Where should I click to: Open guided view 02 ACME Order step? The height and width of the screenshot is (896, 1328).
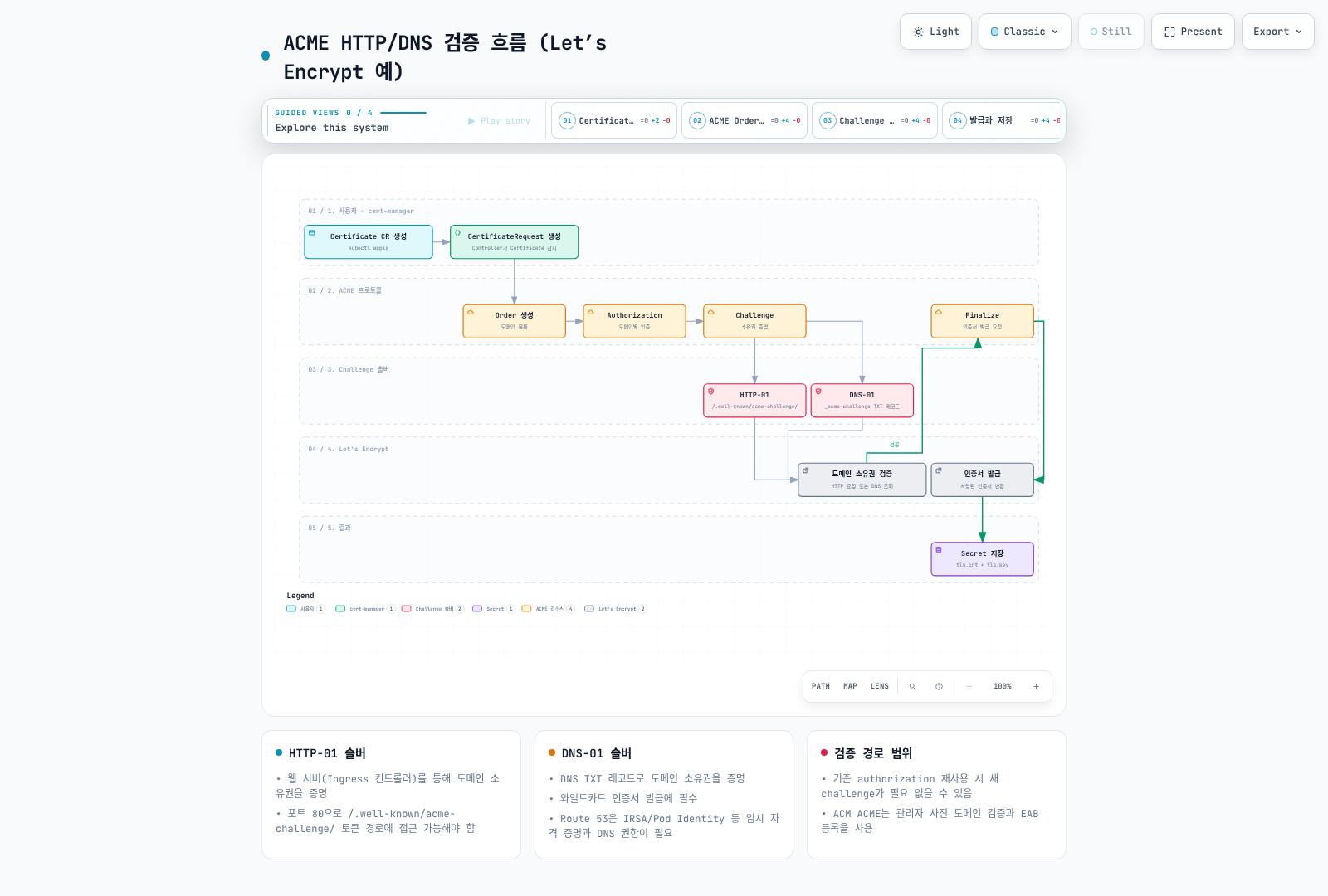pyautogui.click(x=745, y=120)
